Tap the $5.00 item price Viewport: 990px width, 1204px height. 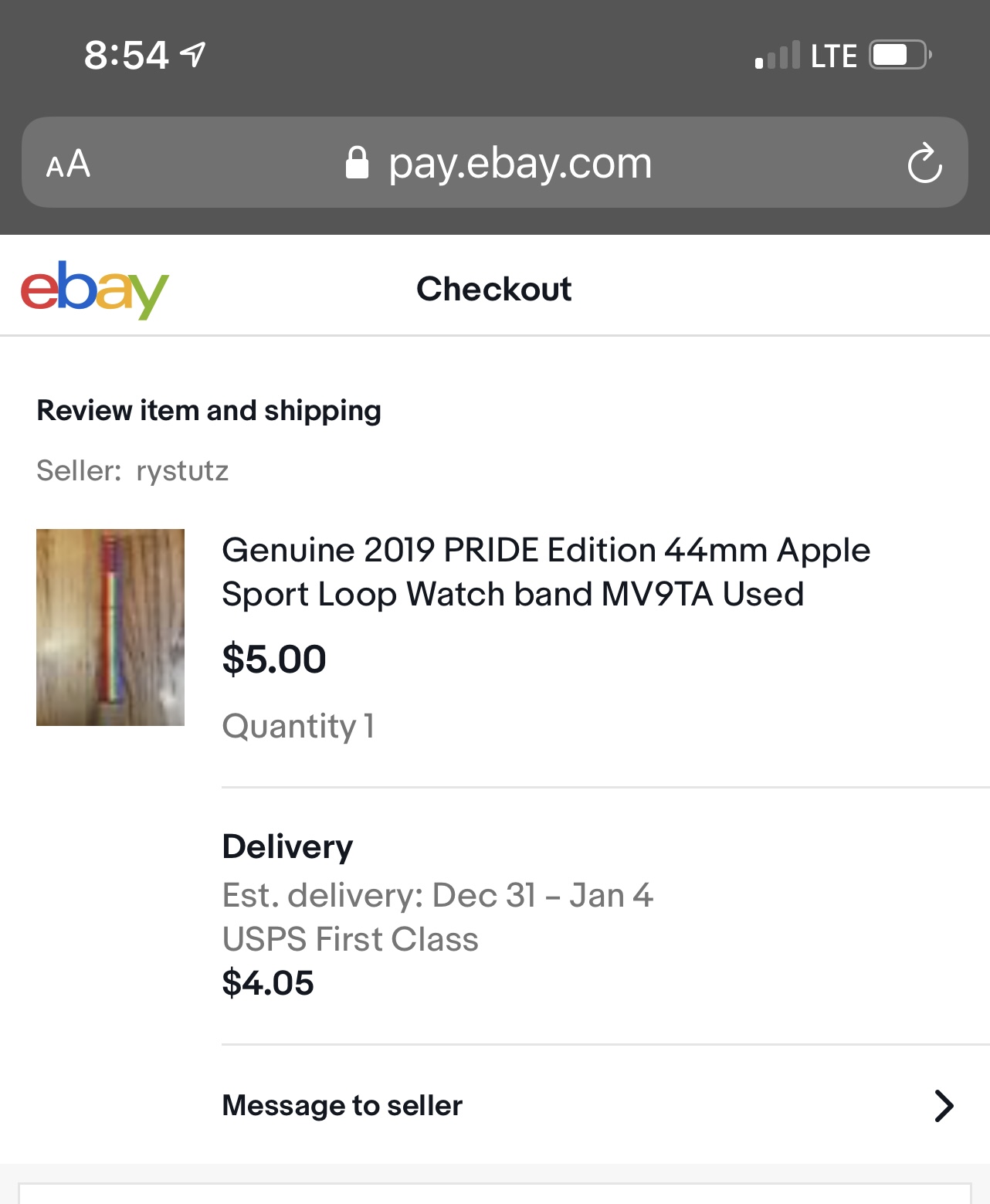click(274, 660)
